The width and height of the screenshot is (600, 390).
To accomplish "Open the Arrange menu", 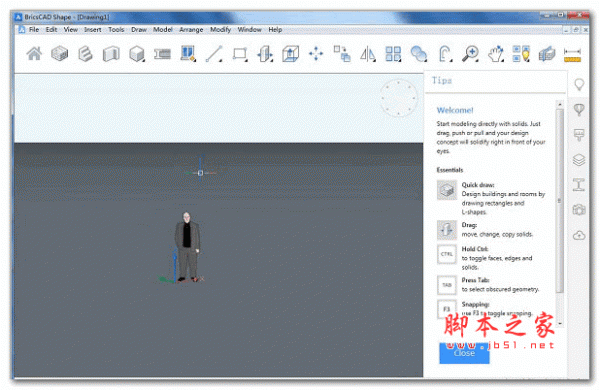I will (191, 29).
